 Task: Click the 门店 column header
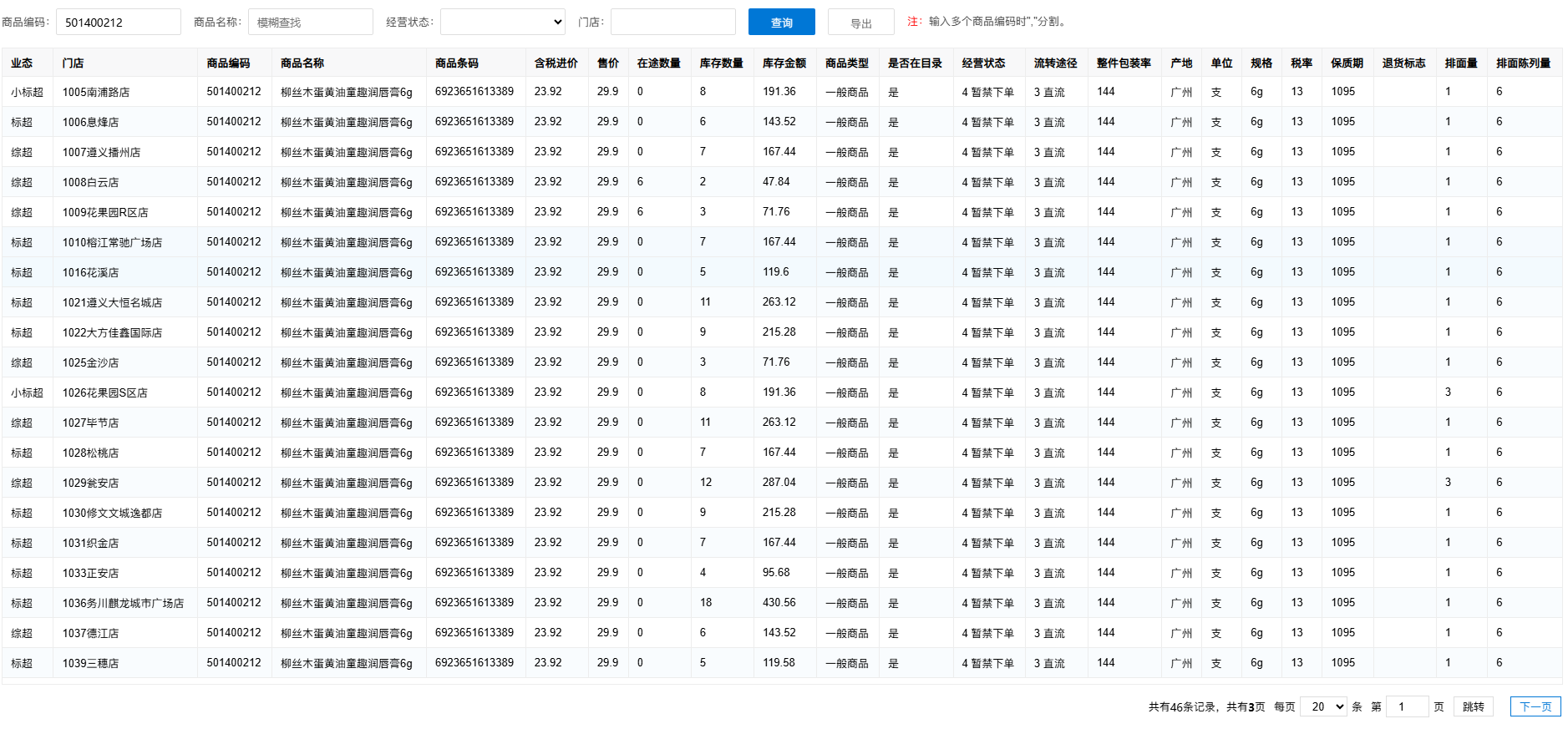click(x=73, y=63)
